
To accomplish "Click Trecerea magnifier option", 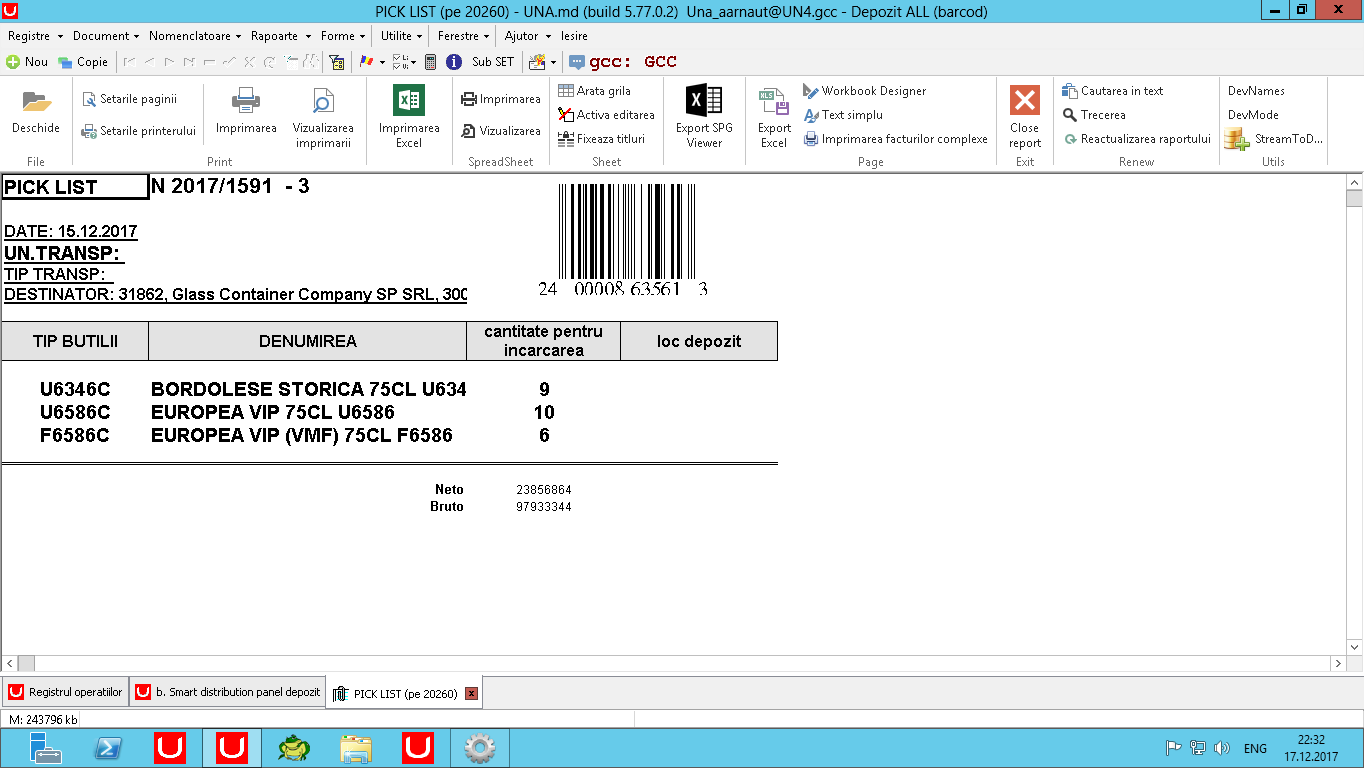I will [1094, 115].
